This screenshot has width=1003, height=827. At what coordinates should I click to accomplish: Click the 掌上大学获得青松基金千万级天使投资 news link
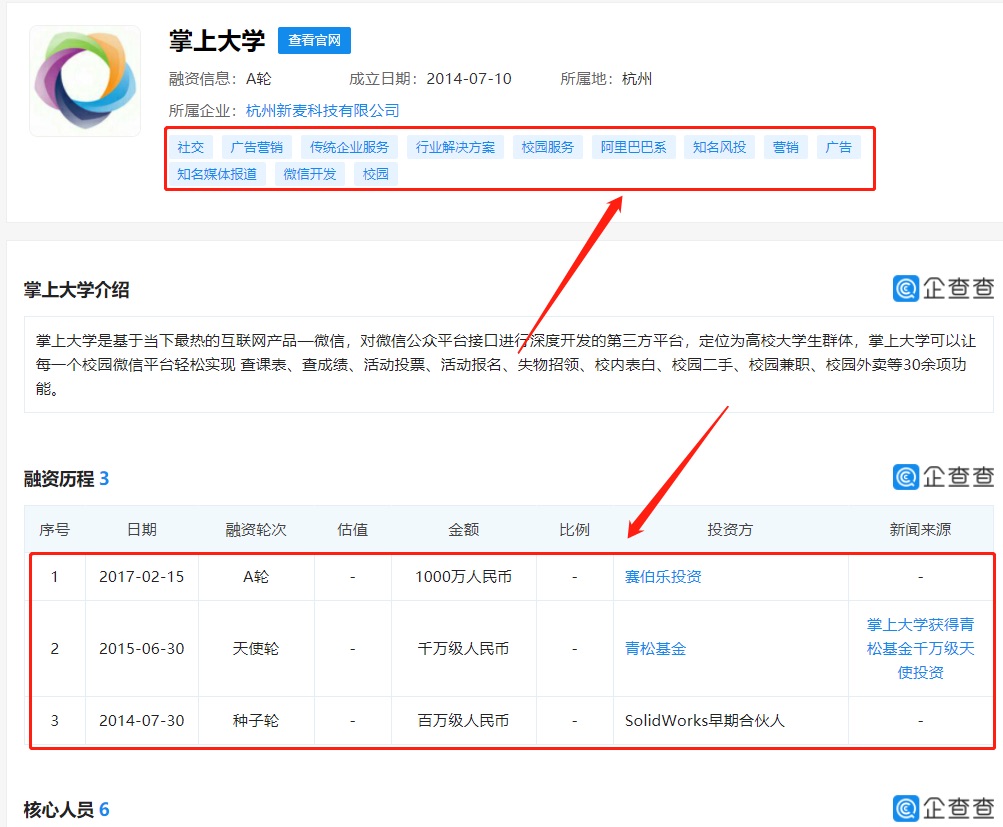(922, 648)
